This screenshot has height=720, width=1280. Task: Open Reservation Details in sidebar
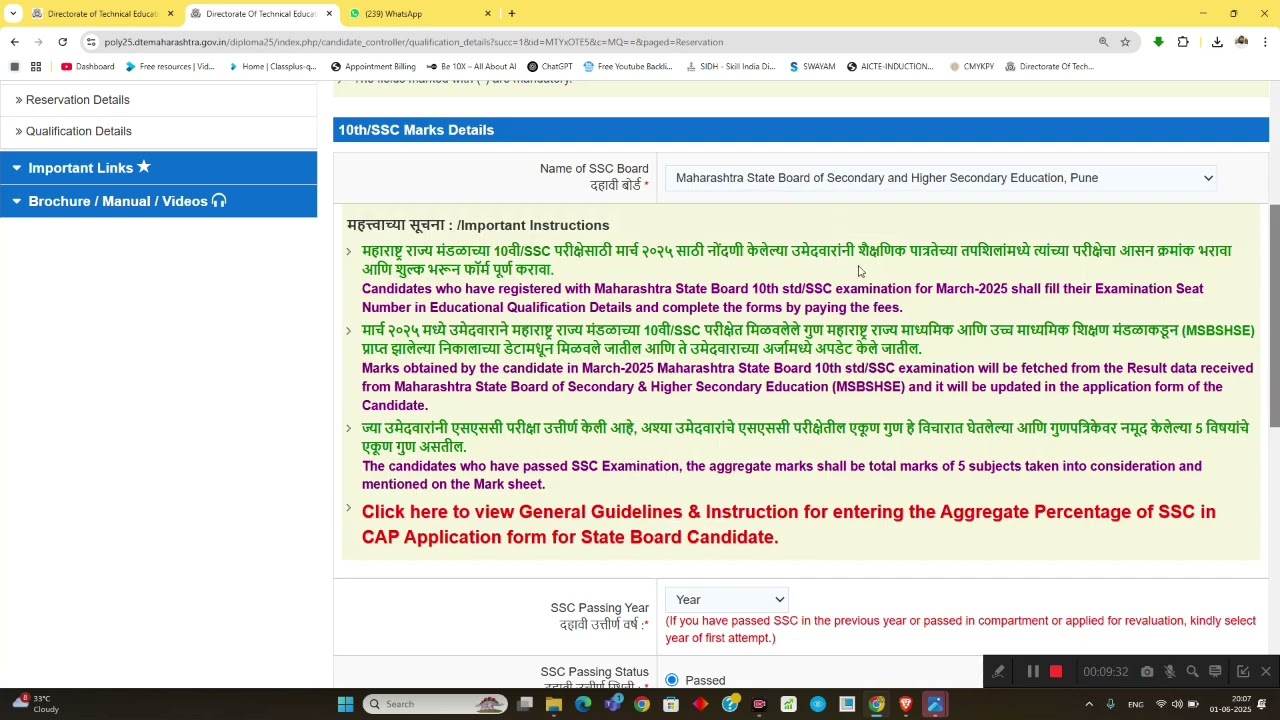click(x=77, y=100)
